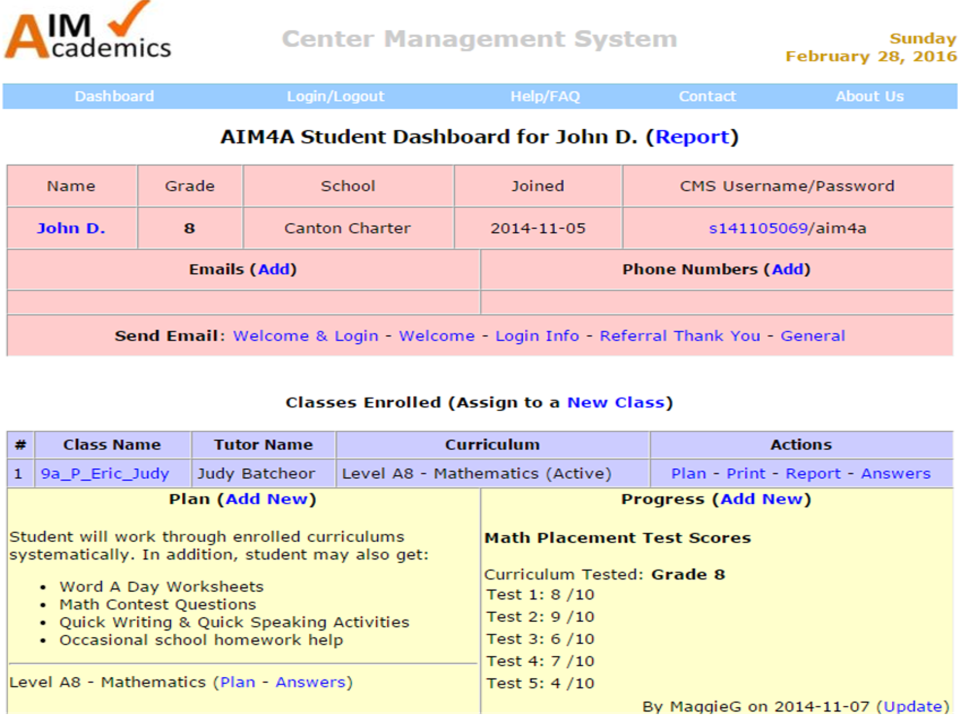Viewport: 960px width, 720px height.
Task: Add a new phone number
Action: point(789,269)
